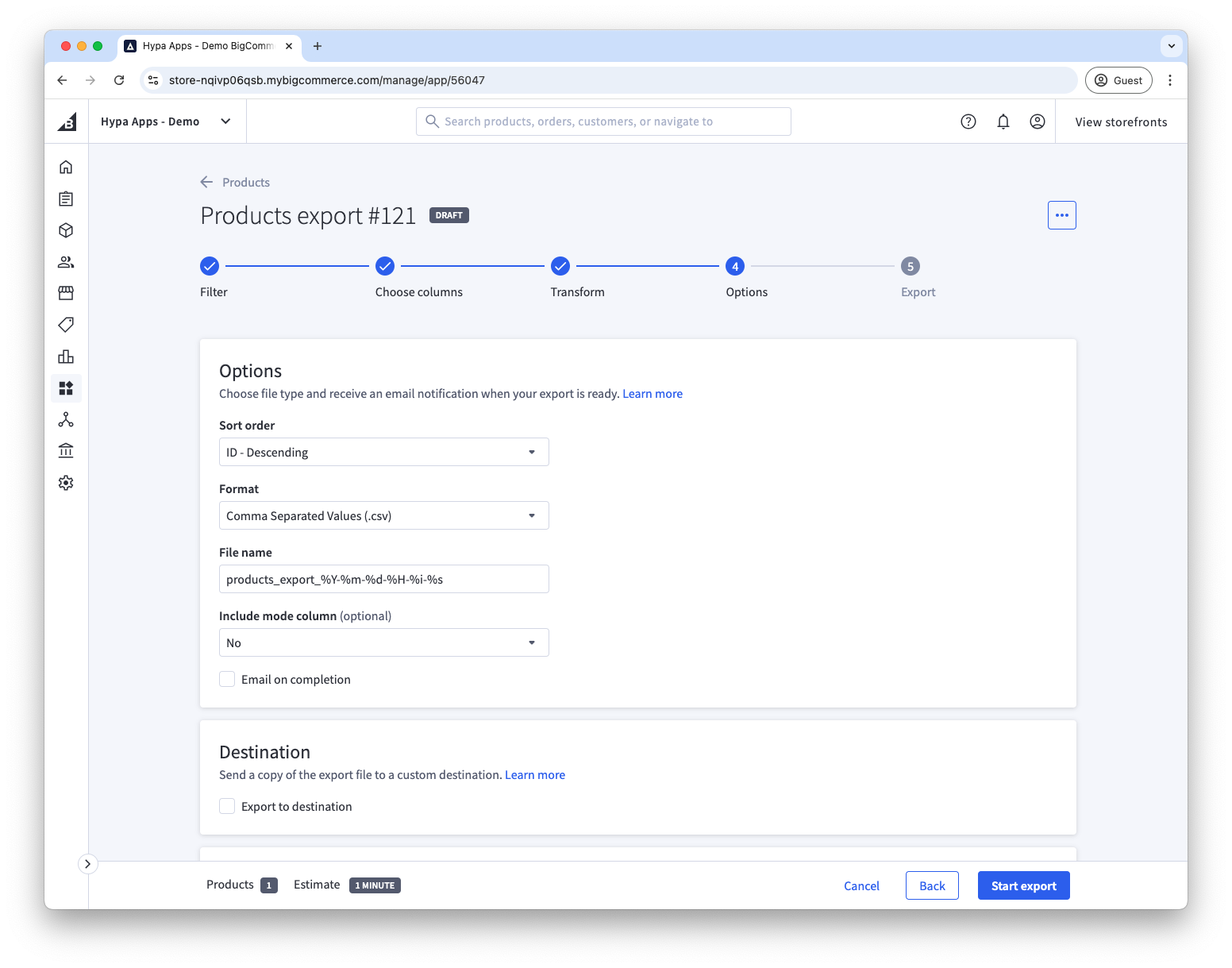The height and width of the screenshot is (968, 1232).
Task: Toggle the BigCommerce notifications bell
Action: pos(1003,121)
